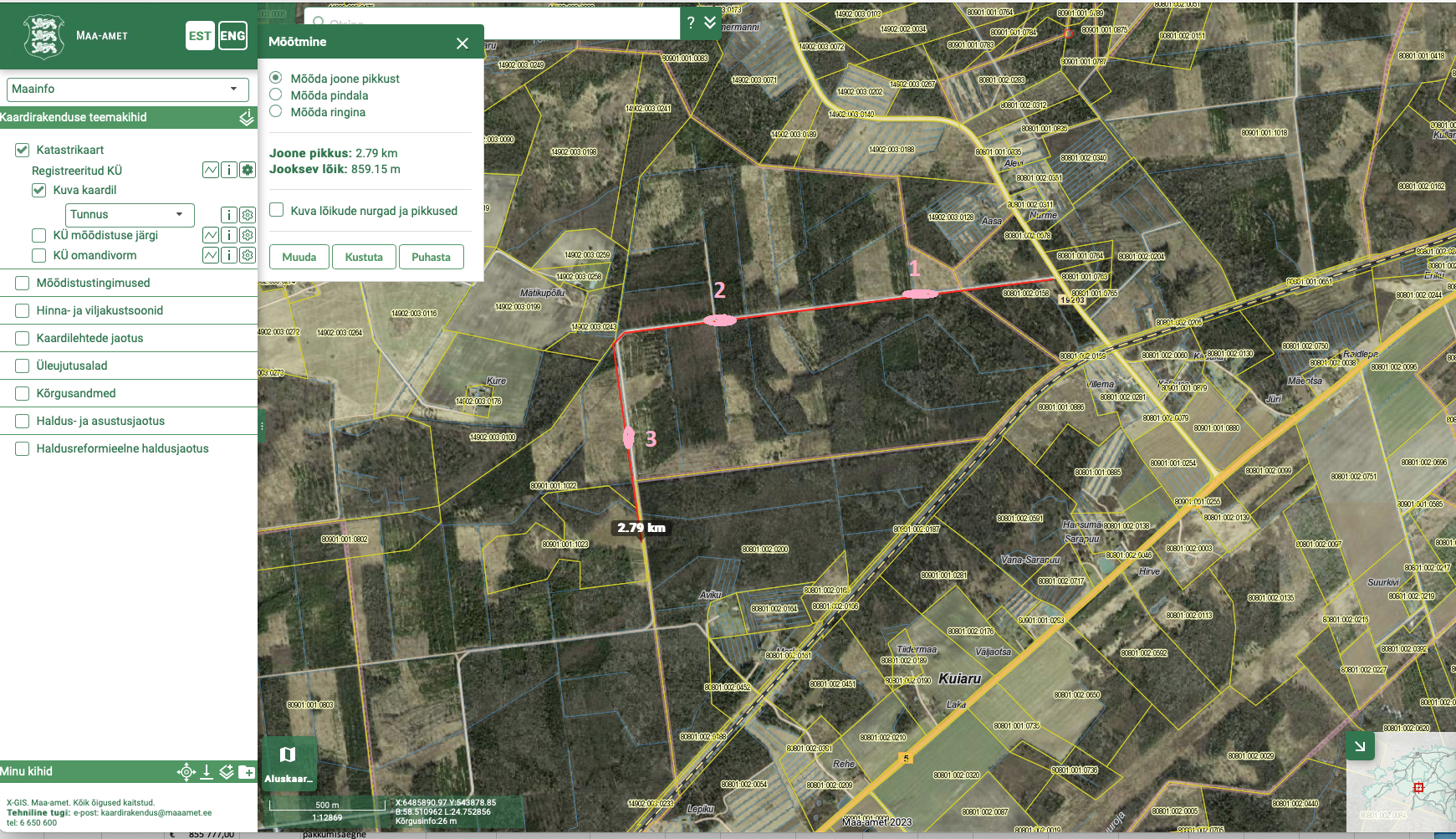
Task: Click the add layer icon in Minu kihid
Action: (227, 772)
